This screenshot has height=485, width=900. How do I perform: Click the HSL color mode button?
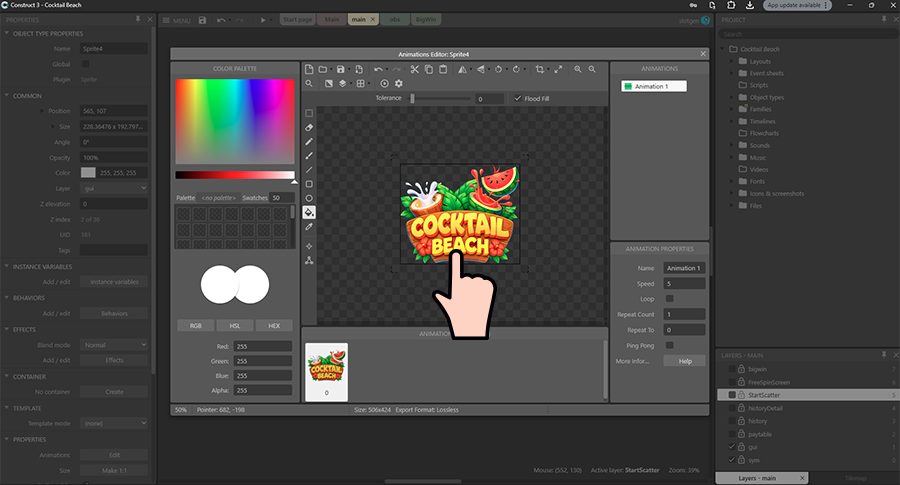pyautogui.click(x=235, y=325)
